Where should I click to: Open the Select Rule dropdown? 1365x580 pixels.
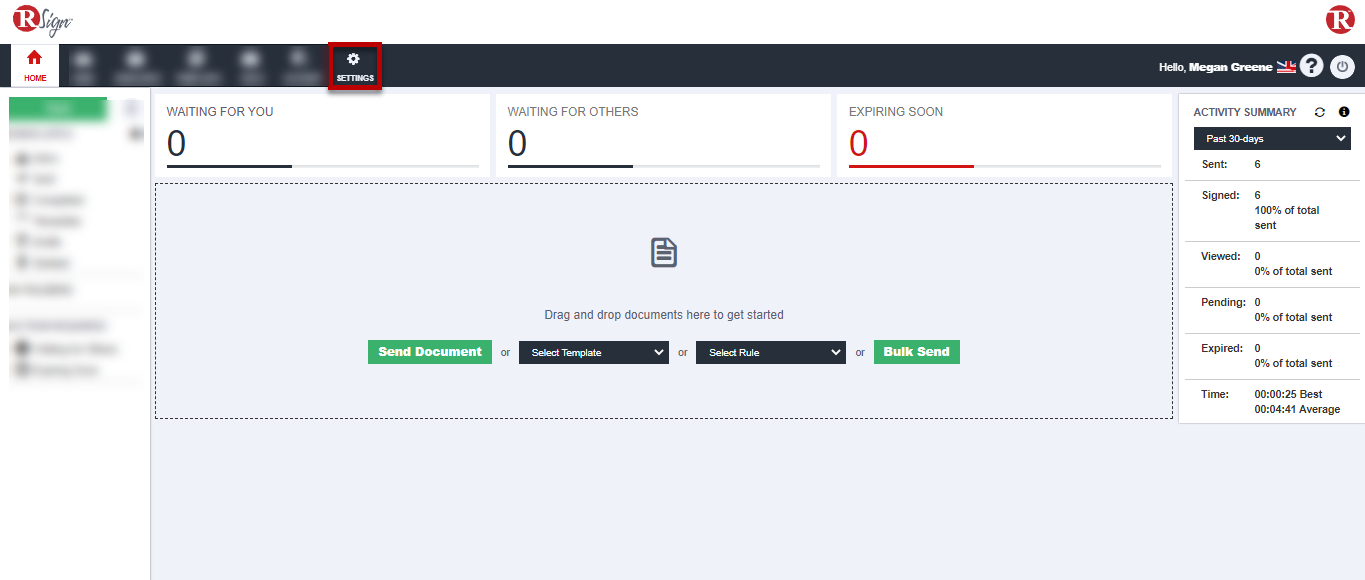click(x=770, y=352)
